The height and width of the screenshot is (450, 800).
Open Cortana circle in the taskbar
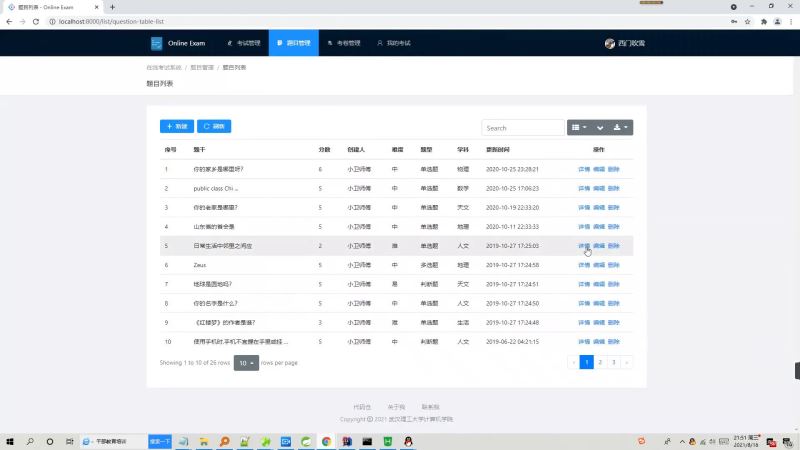coord(49,441)
